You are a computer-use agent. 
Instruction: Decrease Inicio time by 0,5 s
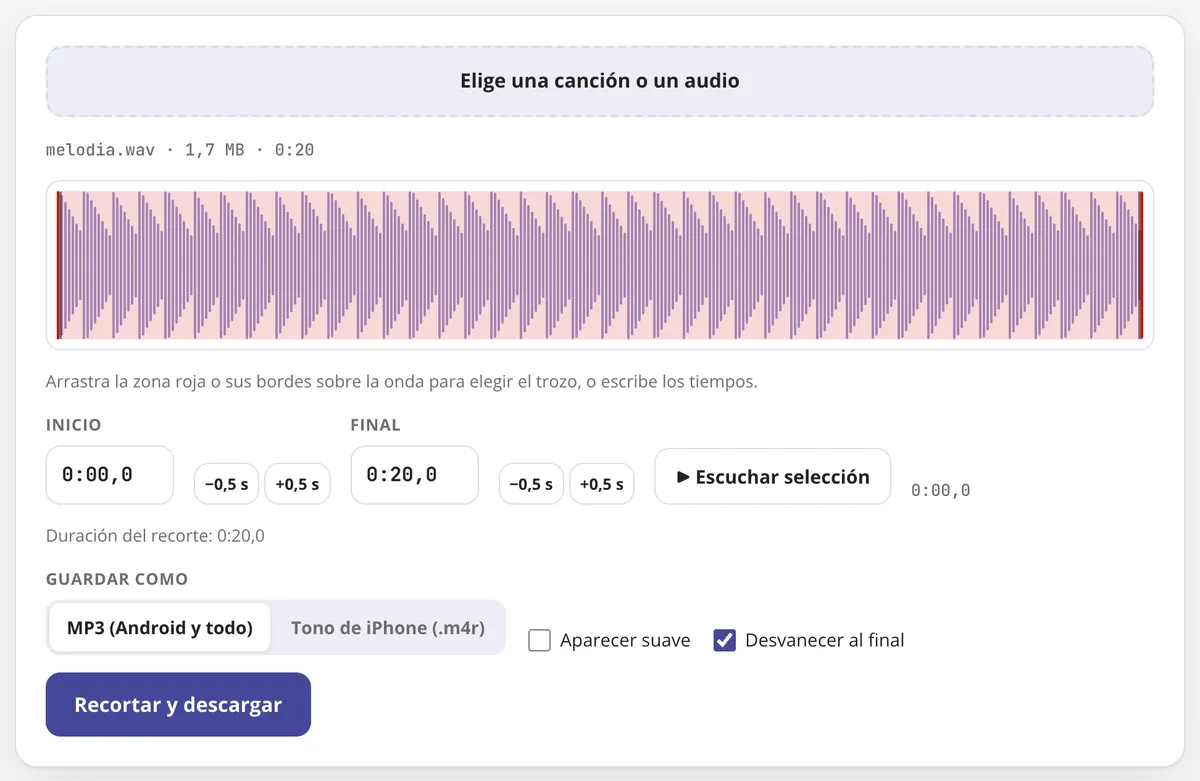tap(226, 484)
